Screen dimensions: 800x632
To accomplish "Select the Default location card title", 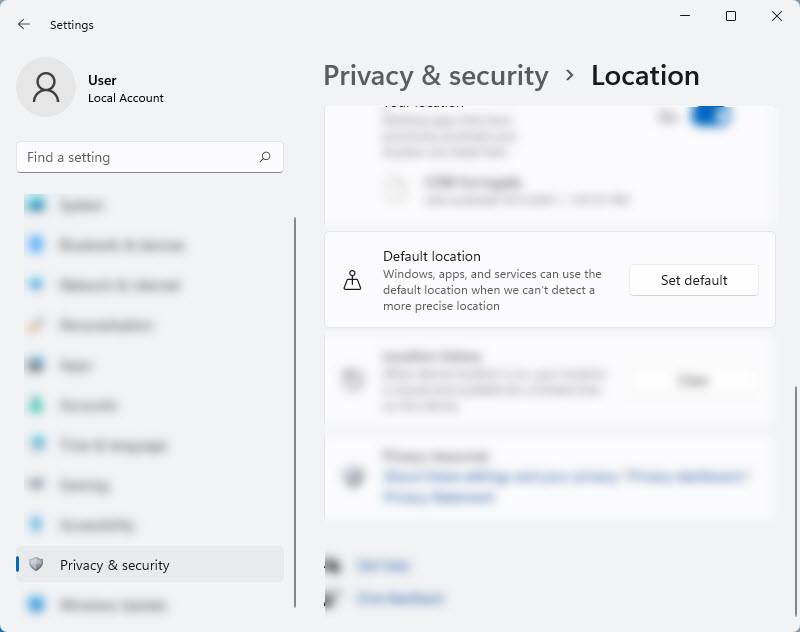I will click(x=432, y=256).
